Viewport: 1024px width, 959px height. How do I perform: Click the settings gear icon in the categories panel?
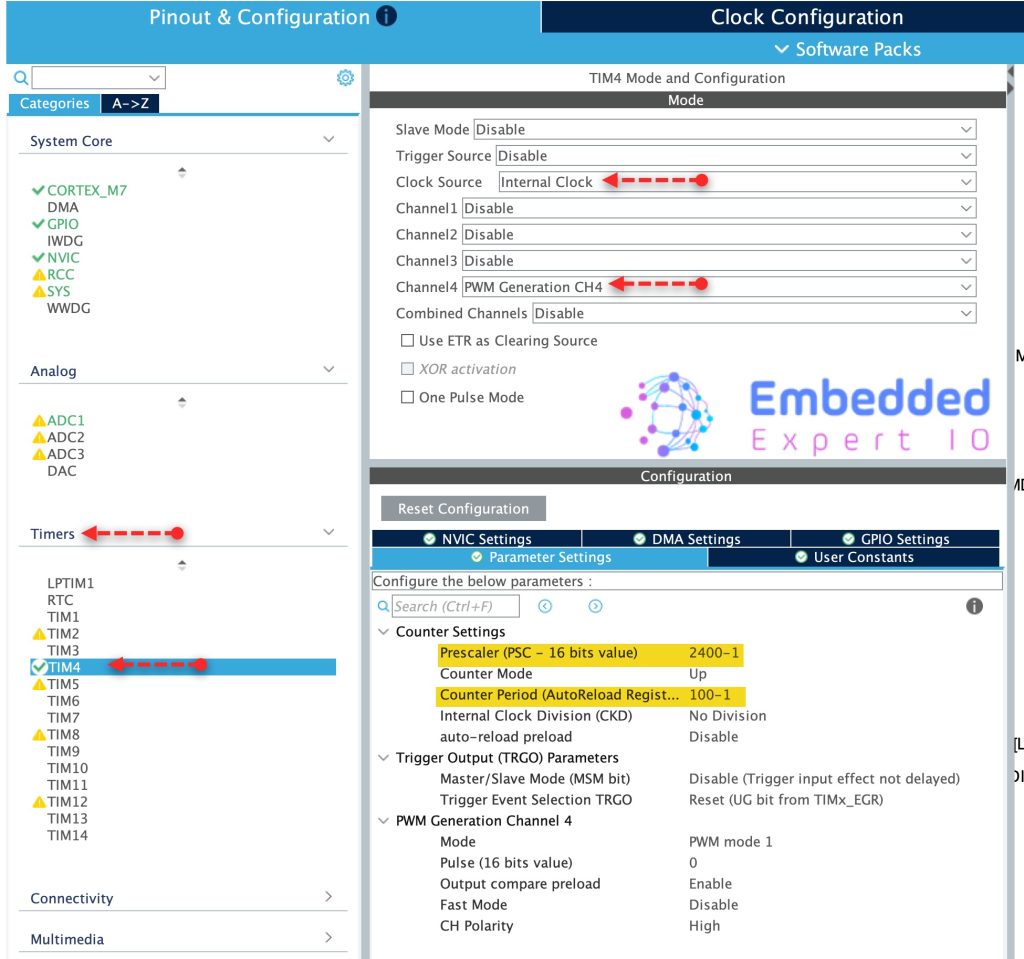point(345,78)
